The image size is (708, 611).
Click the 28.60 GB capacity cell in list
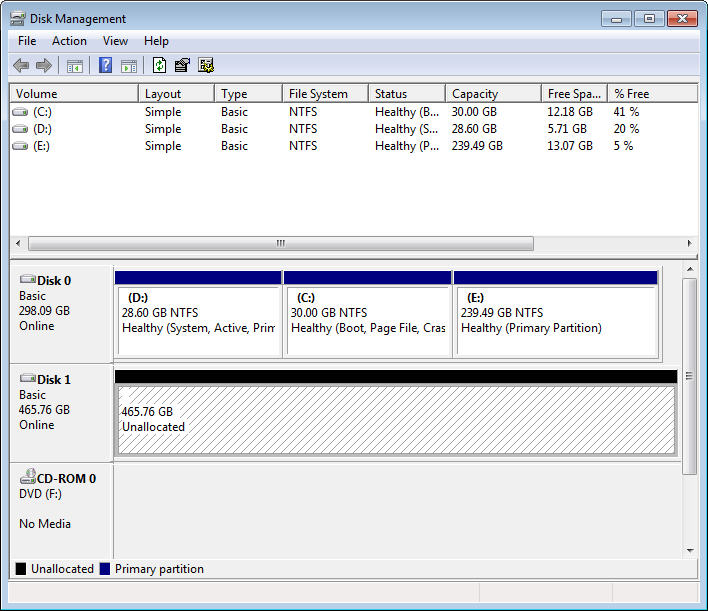pyautogui.click(x=474, y=129)
